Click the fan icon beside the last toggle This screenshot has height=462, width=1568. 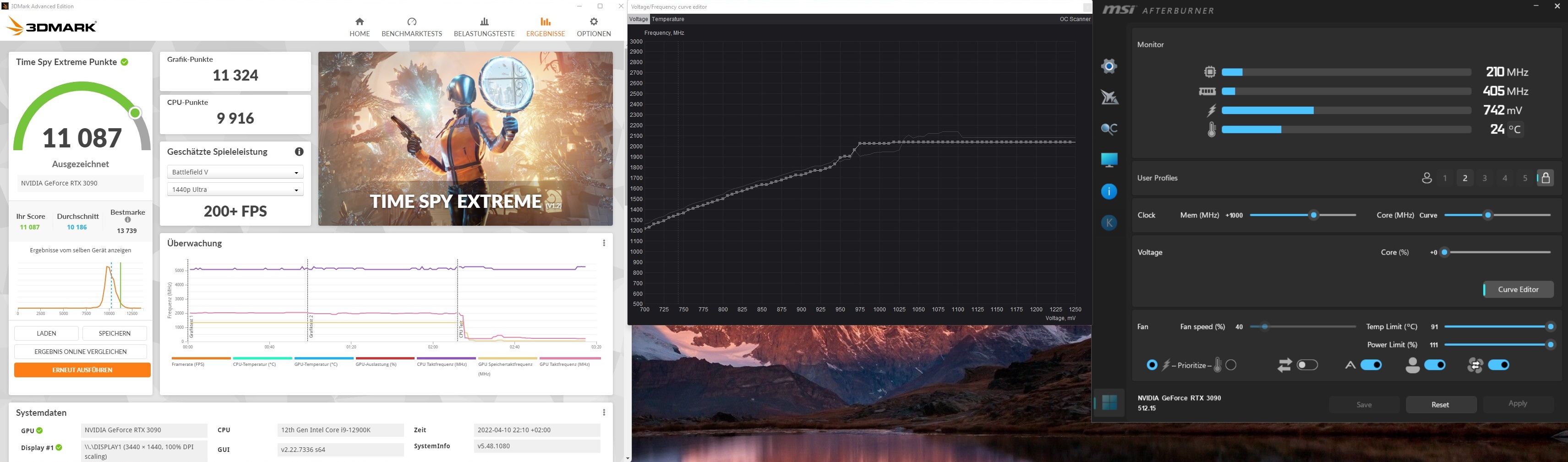(1475, 365)
